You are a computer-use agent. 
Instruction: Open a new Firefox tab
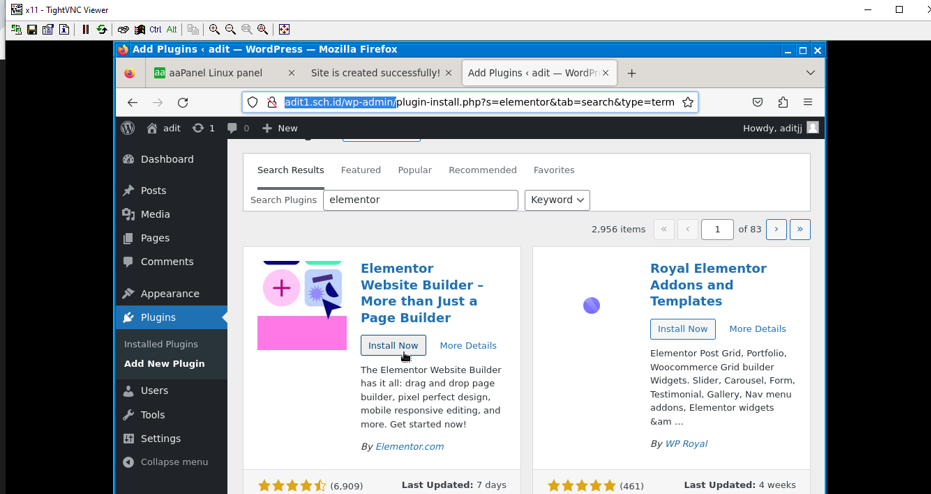click(x=632, y=73)
